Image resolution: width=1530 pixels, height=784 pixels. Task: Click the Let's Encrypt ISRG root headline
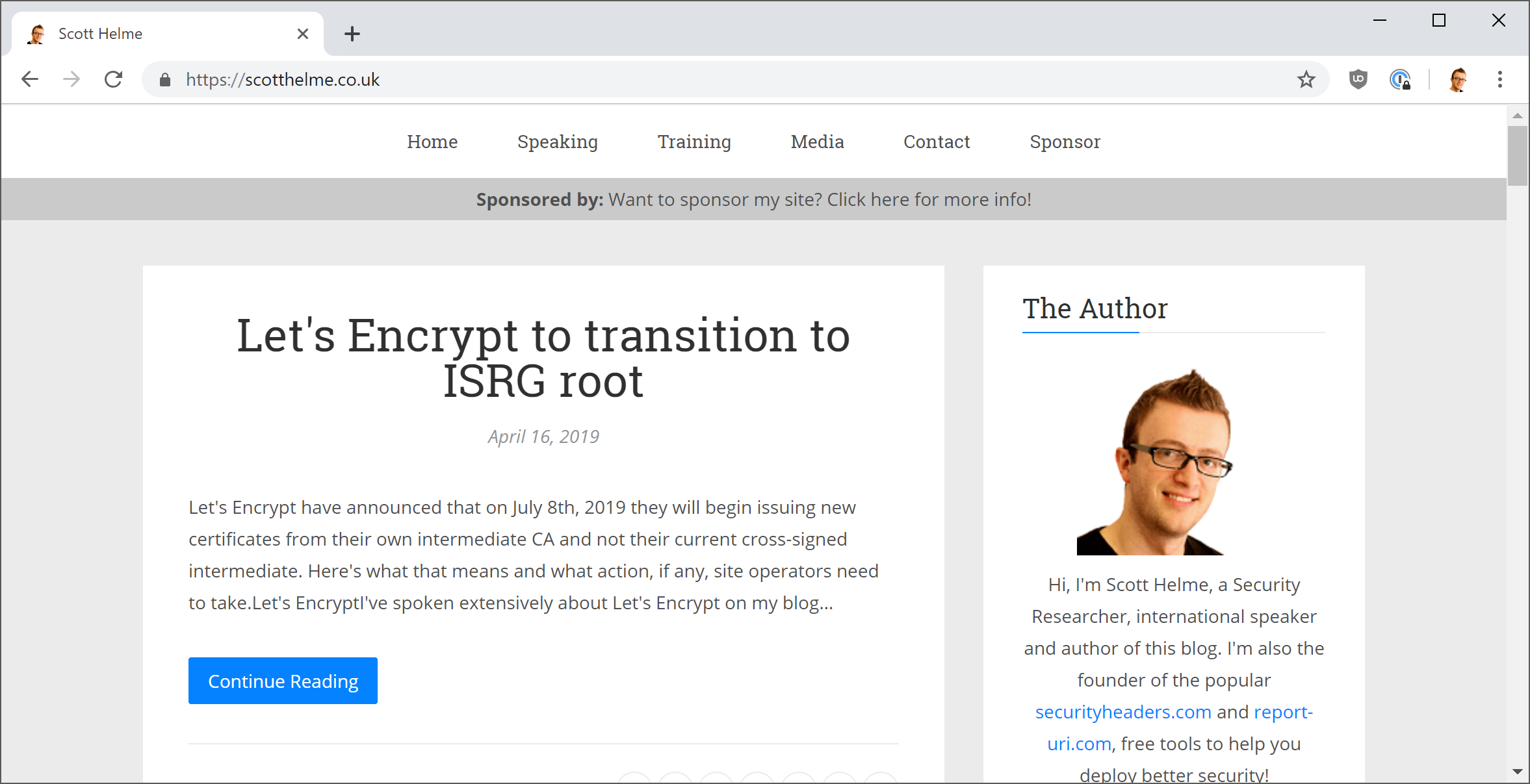pos(543,358)
